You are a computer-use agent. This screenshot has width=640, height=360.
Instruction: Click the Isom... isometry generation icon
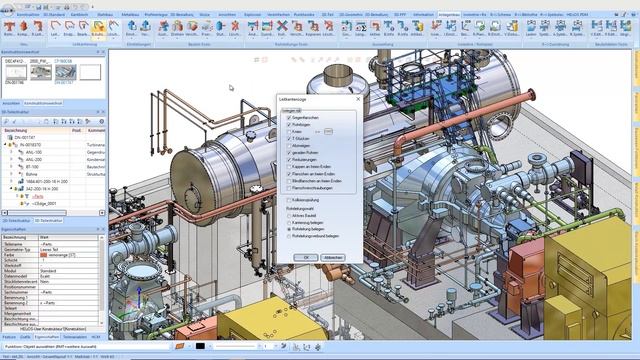436,27
